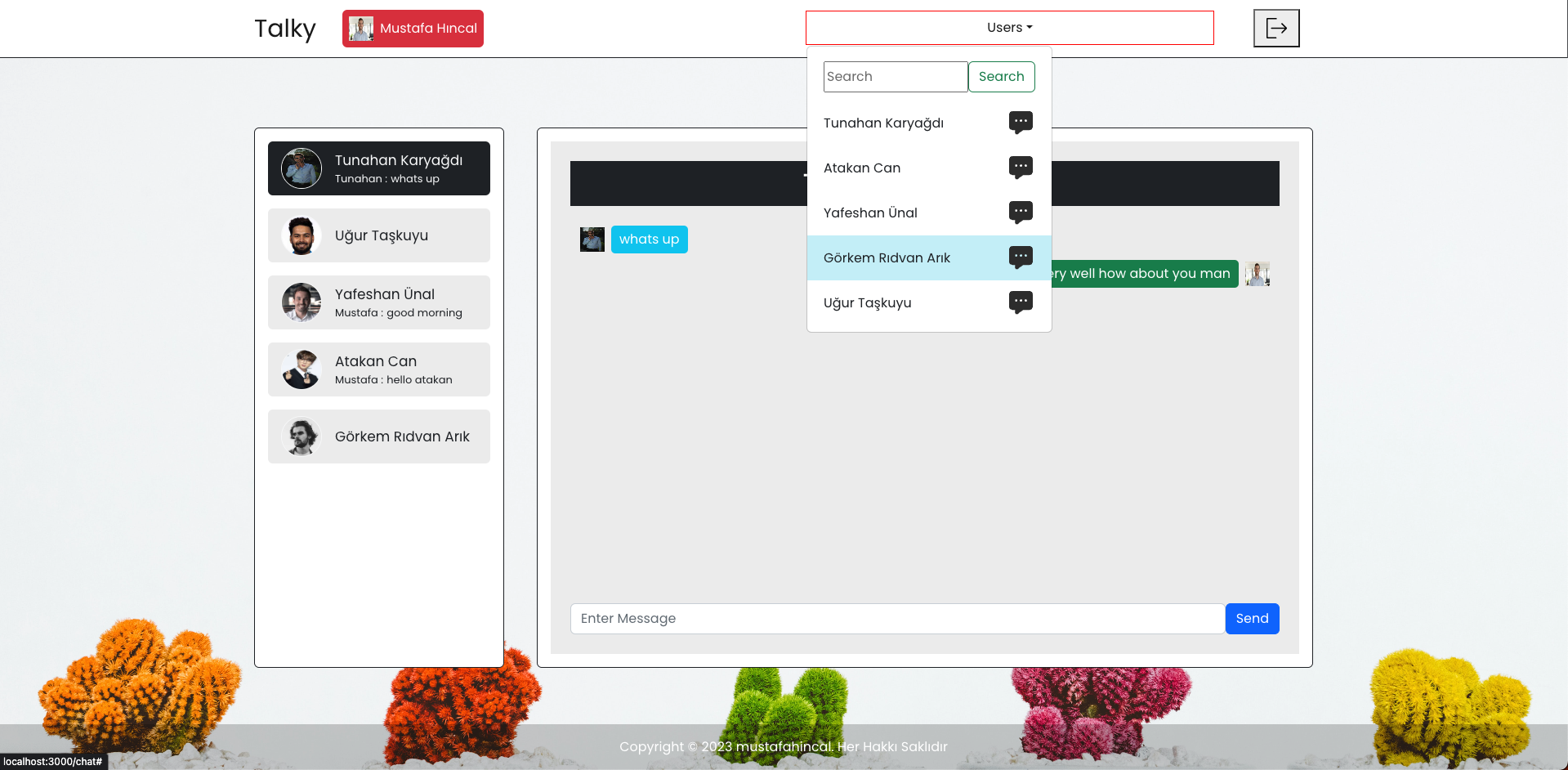Click "Mustafa : hello atakan" preview text
1568x770 pixels.
point(394,380)
